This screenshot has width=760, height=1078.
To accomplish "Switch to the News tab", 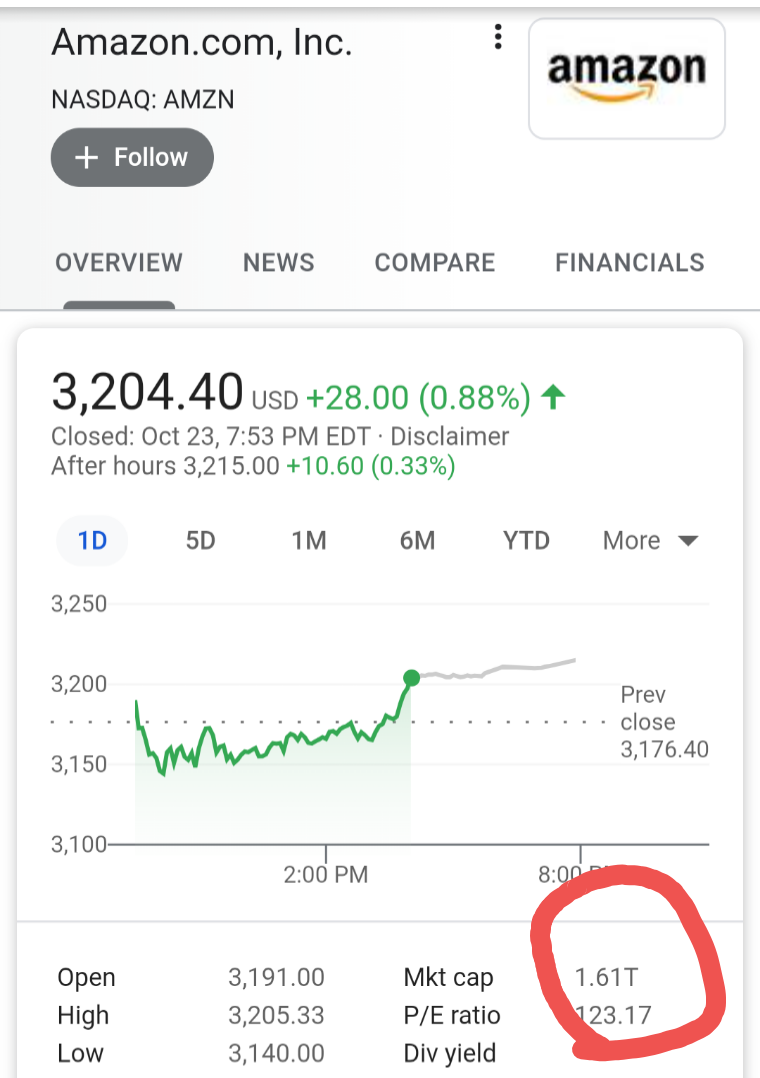I will coord(279,263).
